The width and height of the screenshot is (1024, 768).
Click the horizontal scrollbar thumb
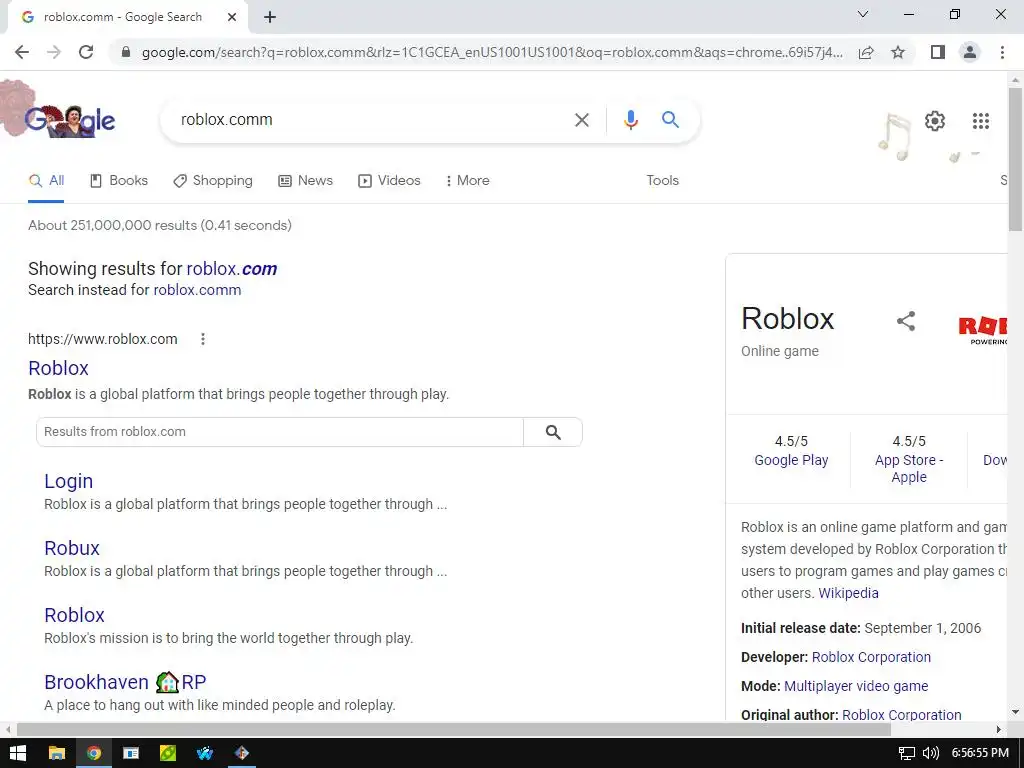(454, 729)
